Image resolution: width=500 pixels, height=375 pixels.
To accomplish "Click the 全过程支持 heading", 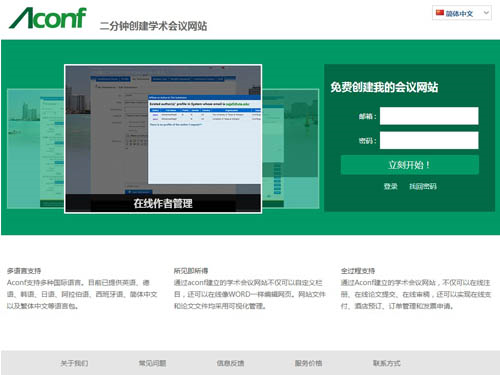I will coord(358,271).
